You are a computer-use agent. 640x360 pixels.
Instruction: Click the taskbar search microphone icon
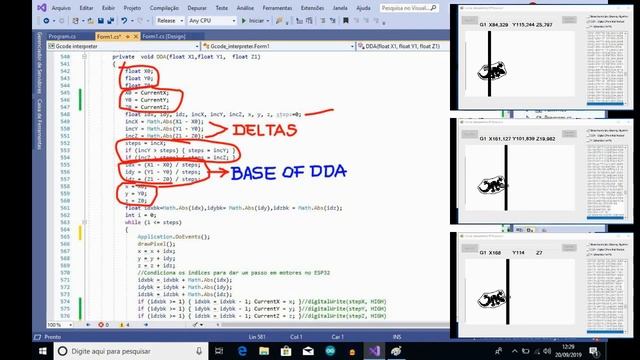tap(199, 351)
